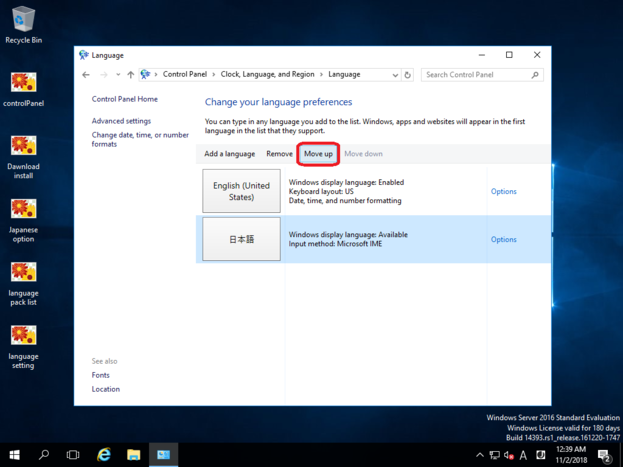This screenshot has width=623, height=467.
Task: Click the address bar Control Panel icon
Action: [145, 74]
